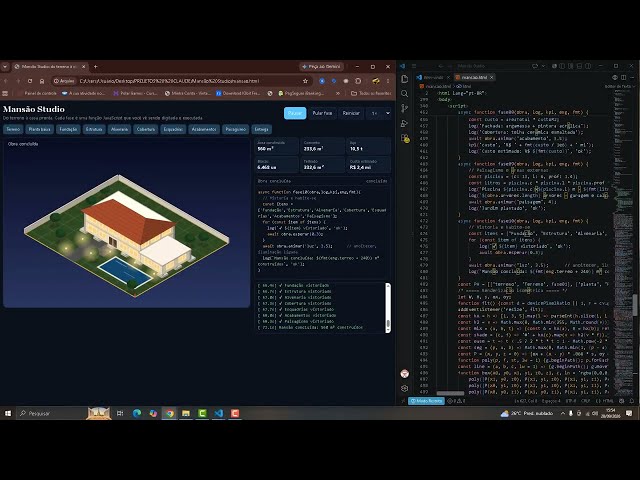Viewport: 640px width, 480px height.
Task: Switch to Chrome on the taskbar
Action: (169, 413)
